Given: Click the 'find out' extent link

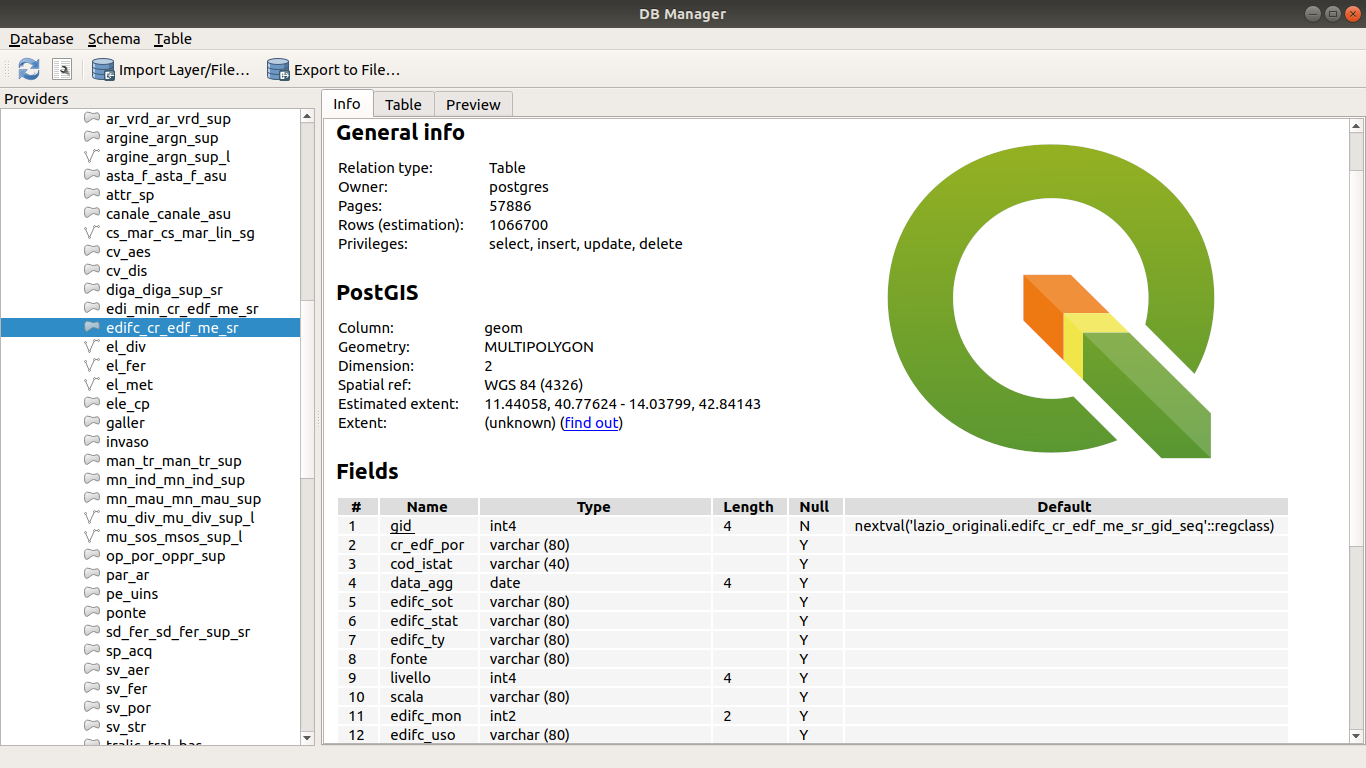Looking at the screenshot, I should tap(591, 423).
